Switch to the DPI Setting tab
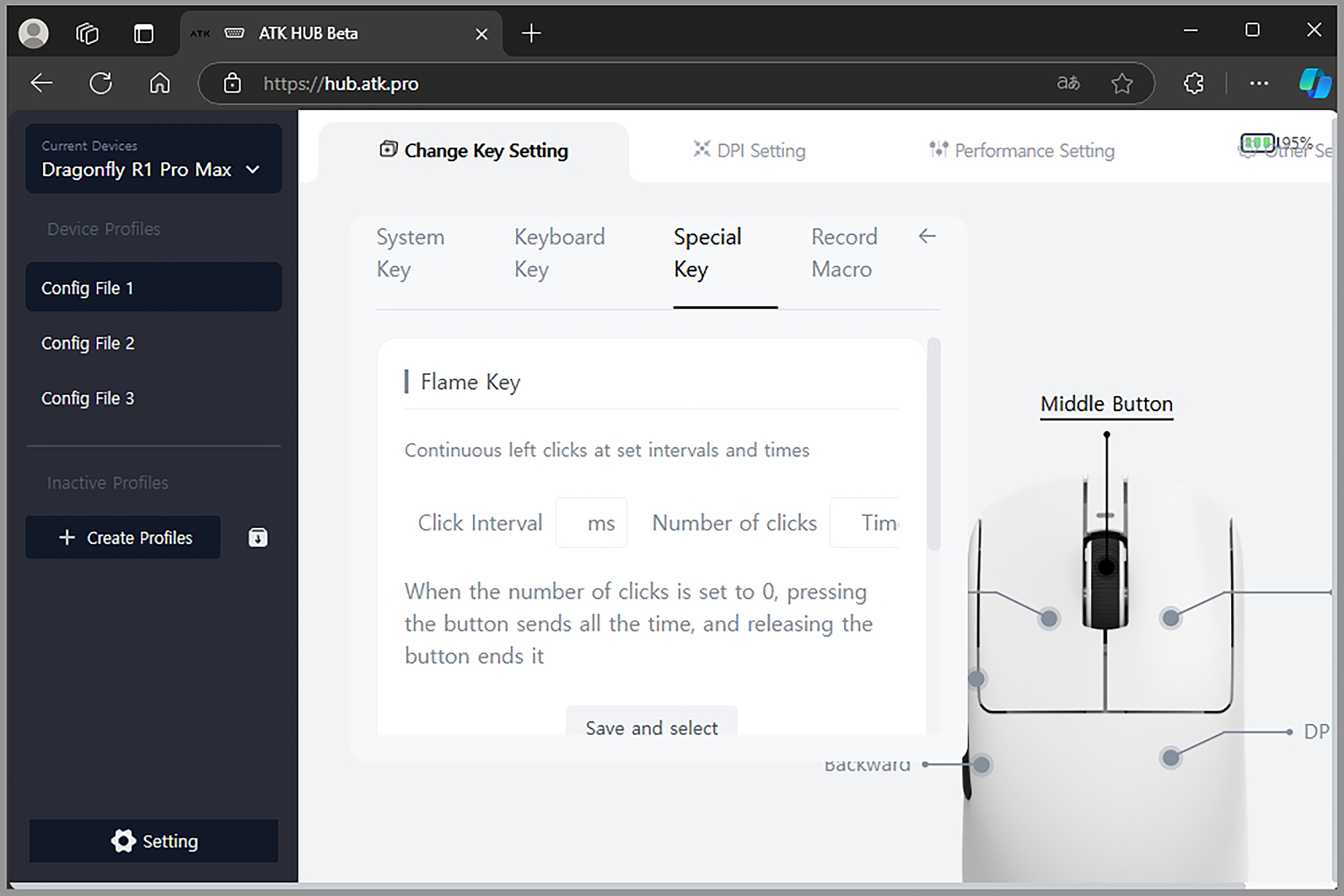Viewport: 1344px width, 896px height. (750, 150)
